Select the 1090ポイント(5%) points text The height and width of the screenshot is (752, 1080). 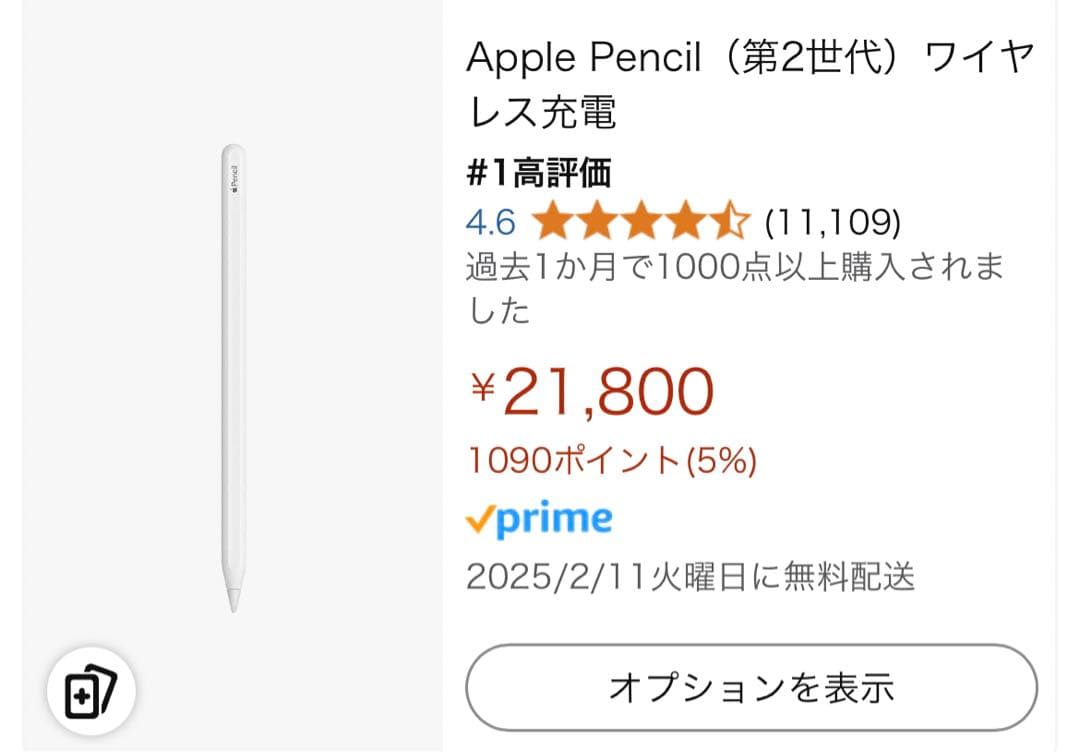[614, 461]
